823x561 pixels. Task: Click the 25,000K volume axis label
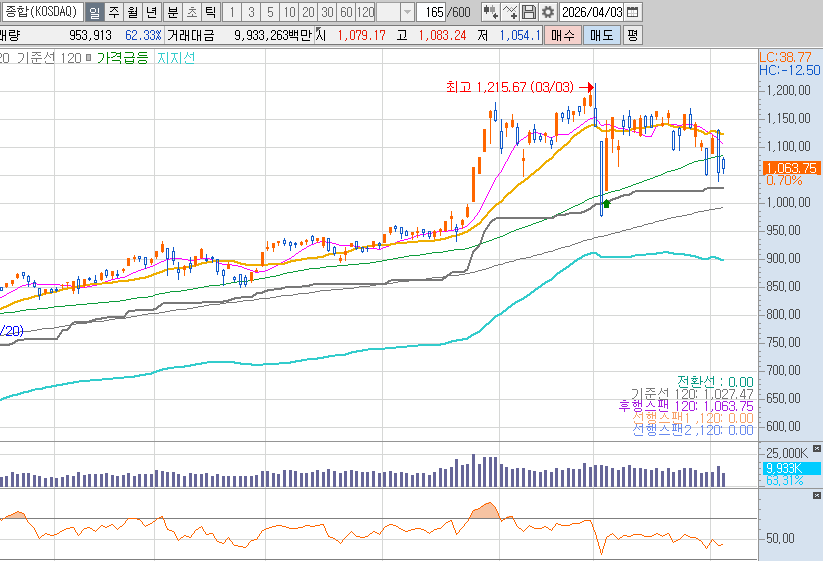(x=787, y=453)
